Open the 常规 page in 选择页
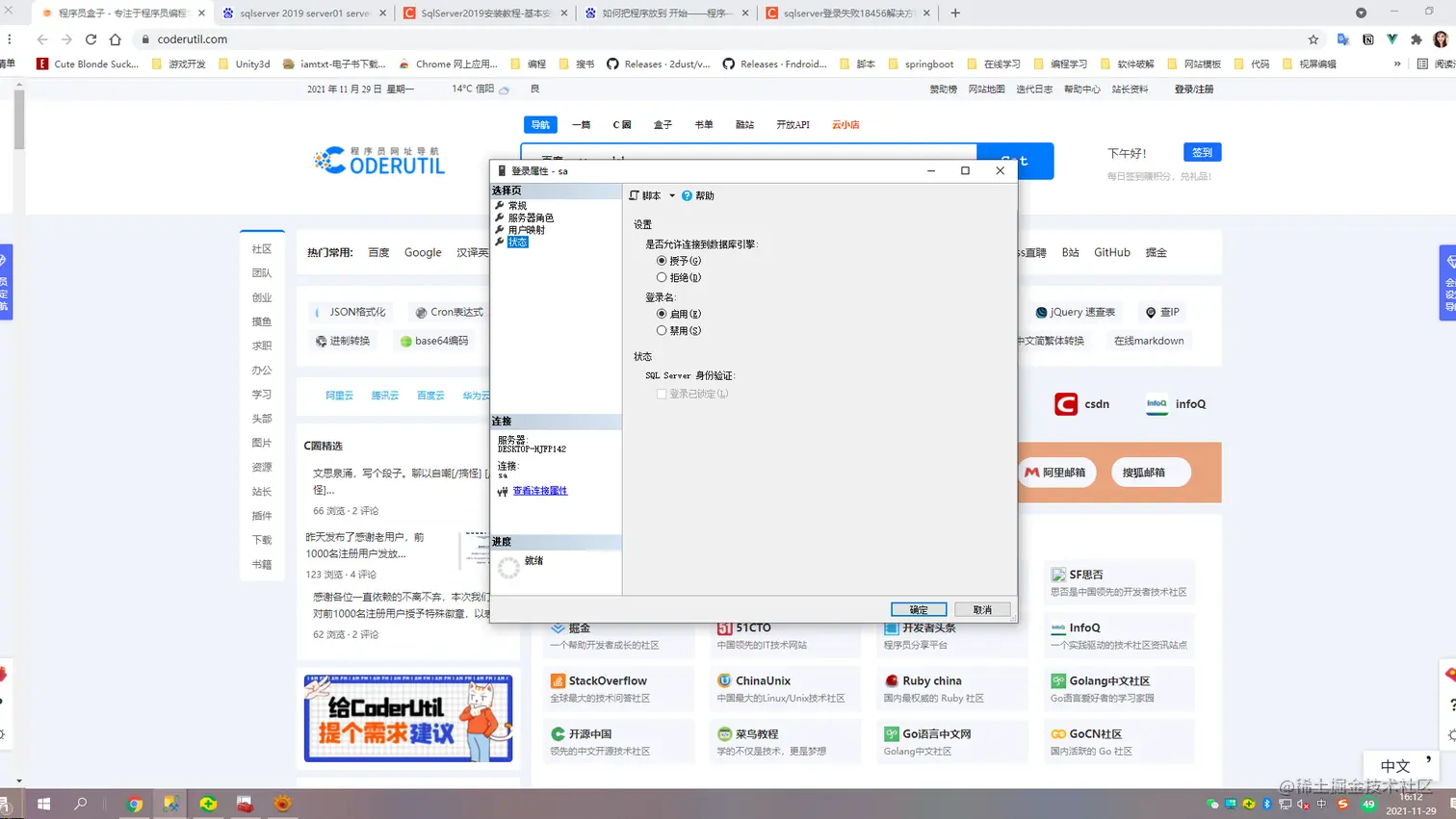This screenshot has width=1456, height=819. [517, 206]
